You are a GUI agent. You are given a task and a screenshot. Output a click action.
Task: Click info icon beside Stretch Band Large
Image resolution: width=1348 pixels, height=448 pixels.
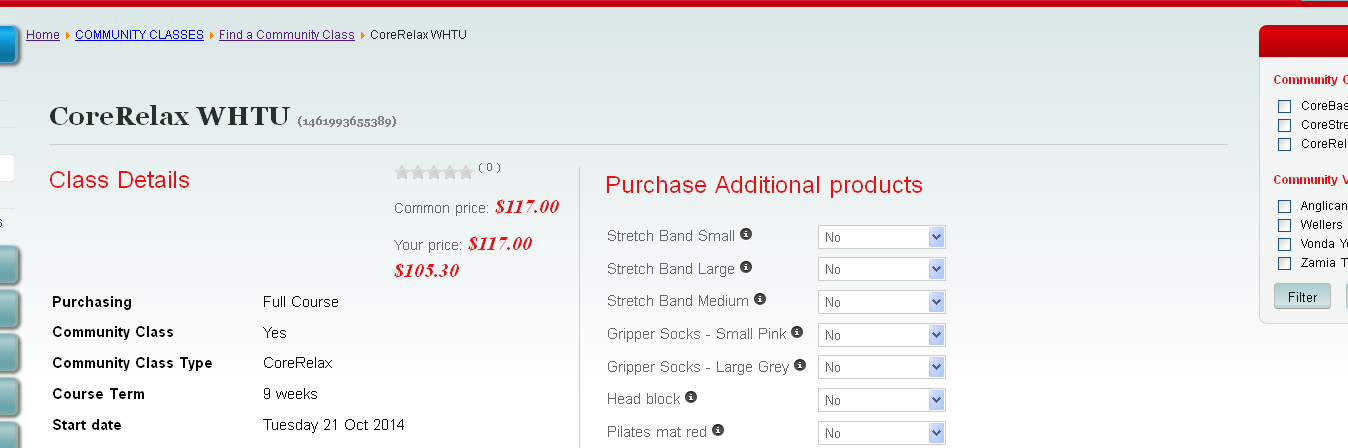pos(746,267)
